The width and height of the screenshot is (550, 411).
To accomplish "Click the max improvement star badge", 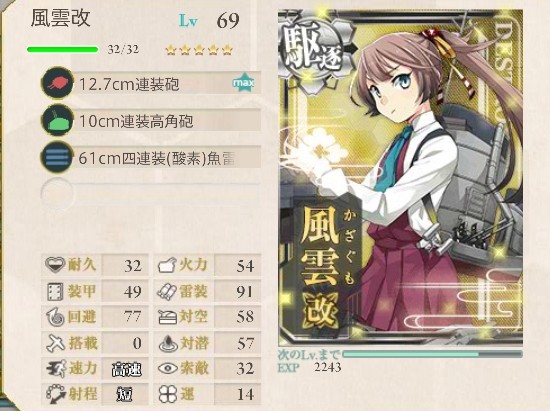I will click(243, 83).
